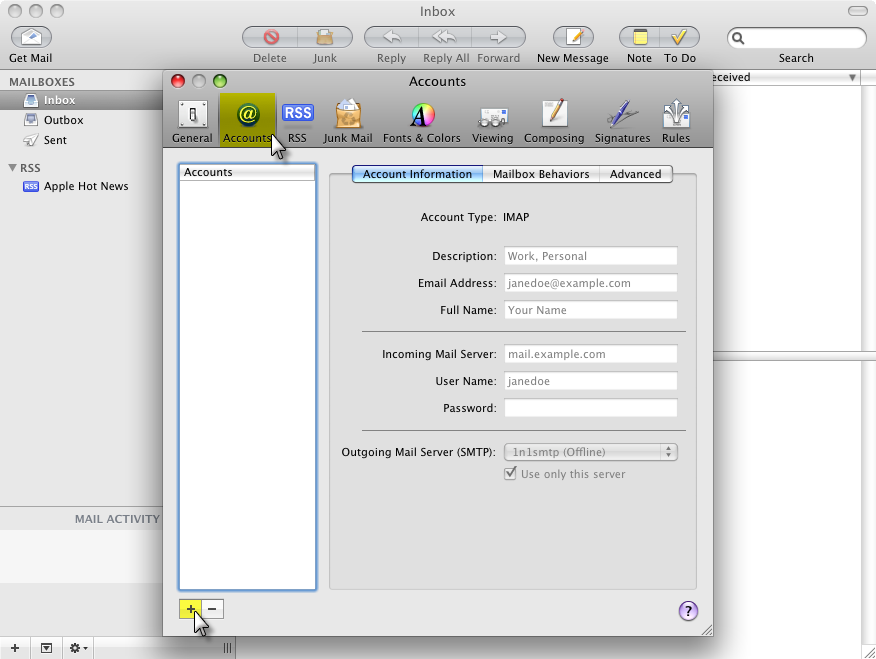Switch to the Advanced tab
Image resolution: width=876 pixels, height=659 pixels.
coord(635,174)
